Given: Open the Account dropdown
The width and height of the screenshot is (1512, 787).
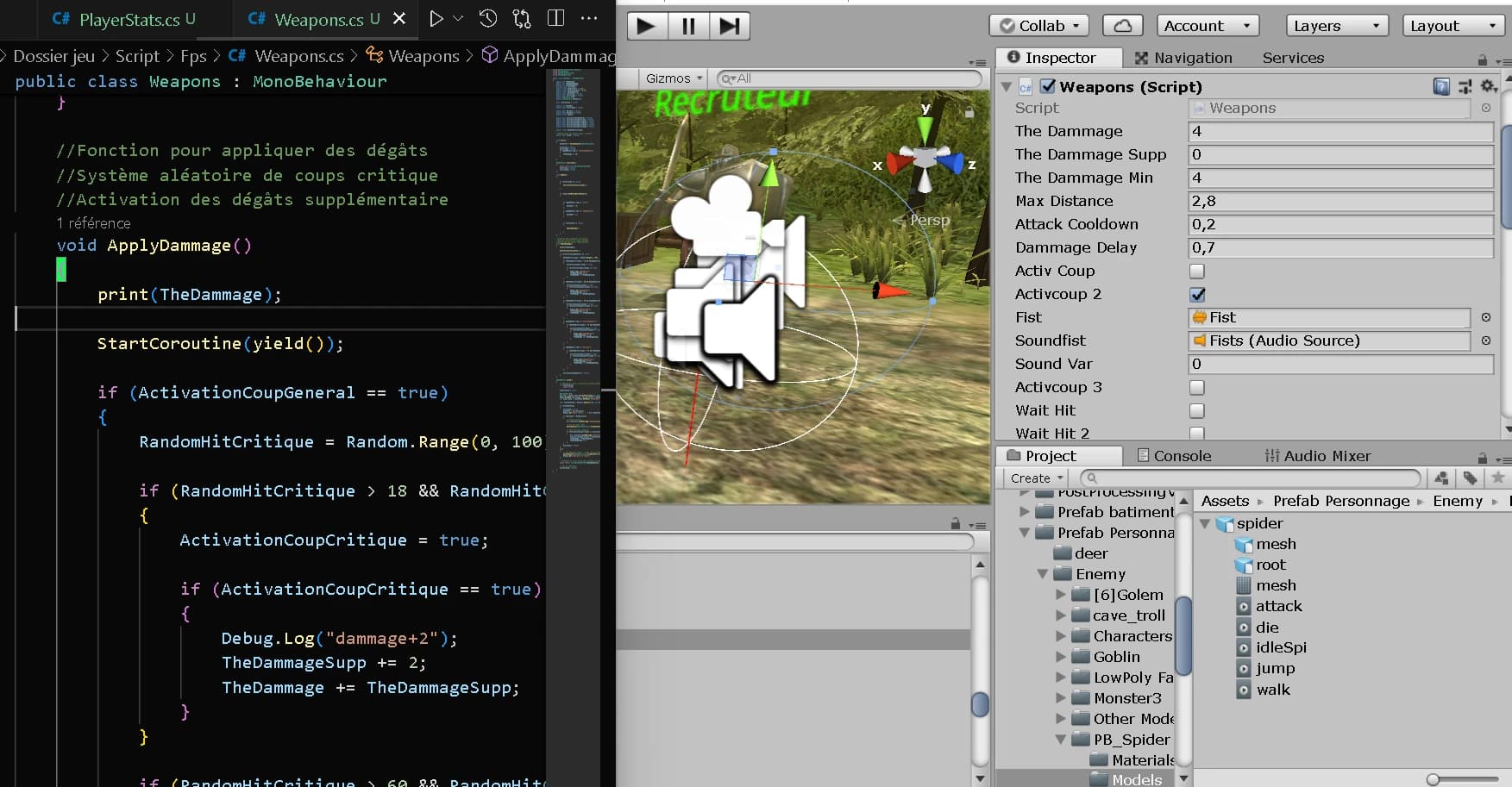Looking at the screenshot, I should click(x=1208, y=26).
